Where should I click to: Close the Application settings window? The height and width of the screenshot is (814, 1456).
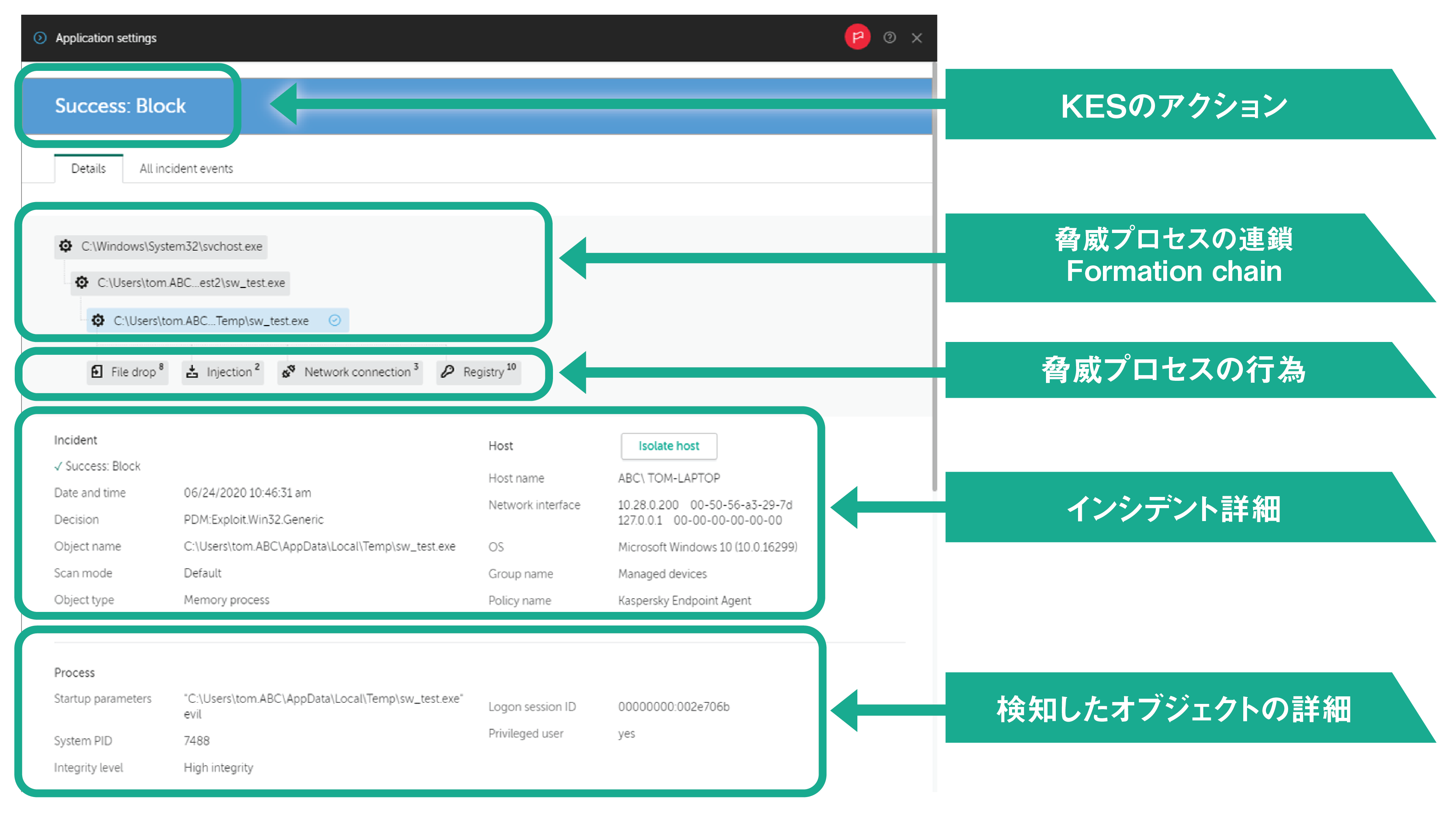click(x=916, y=38)
